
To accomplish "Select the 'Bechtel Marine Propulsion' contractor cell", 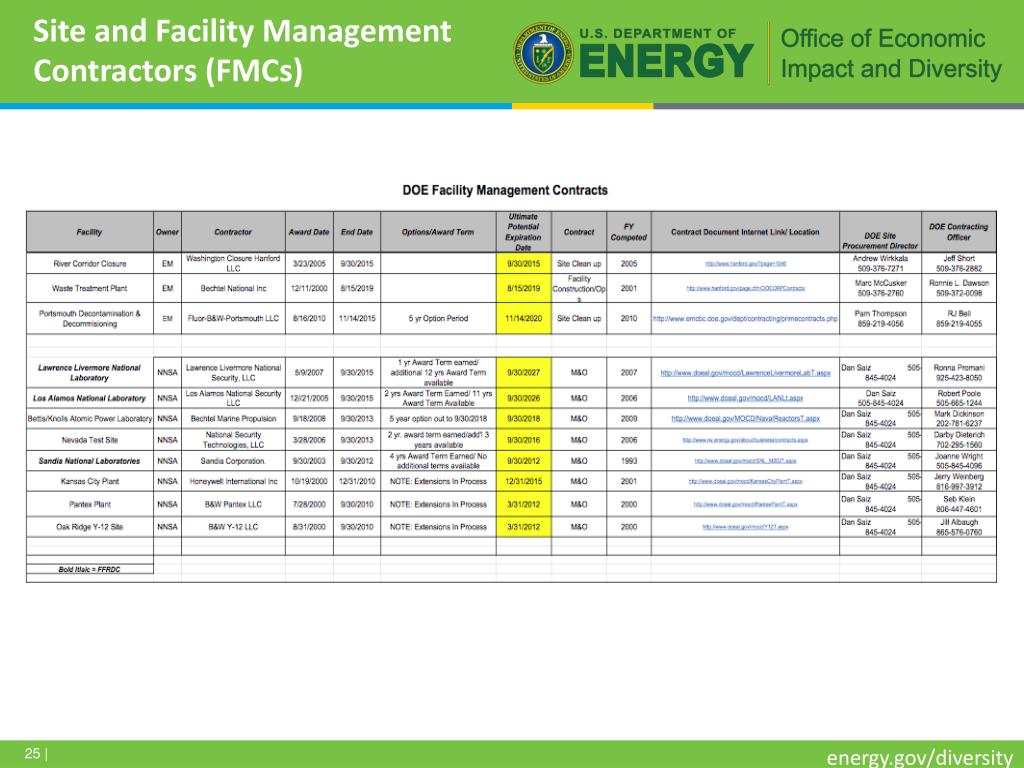I will [233, 419].
